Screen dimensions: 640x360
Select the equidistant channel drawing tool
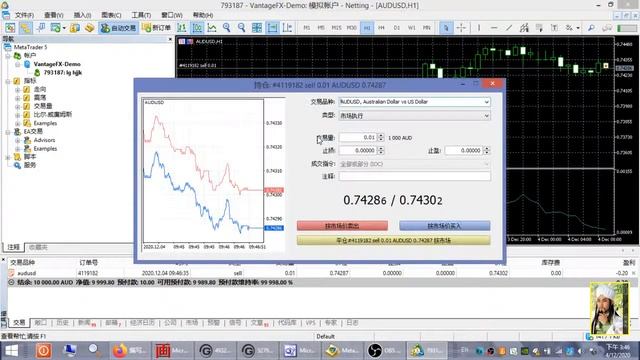(524, 28)
